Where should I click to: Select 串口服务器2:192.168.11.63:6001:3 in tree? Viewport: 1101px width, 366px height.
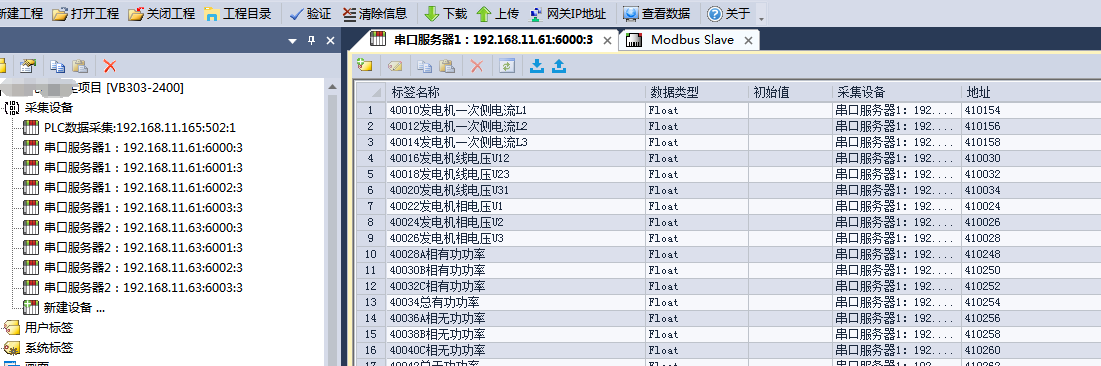pyautogui.click(x=143, y=247)
